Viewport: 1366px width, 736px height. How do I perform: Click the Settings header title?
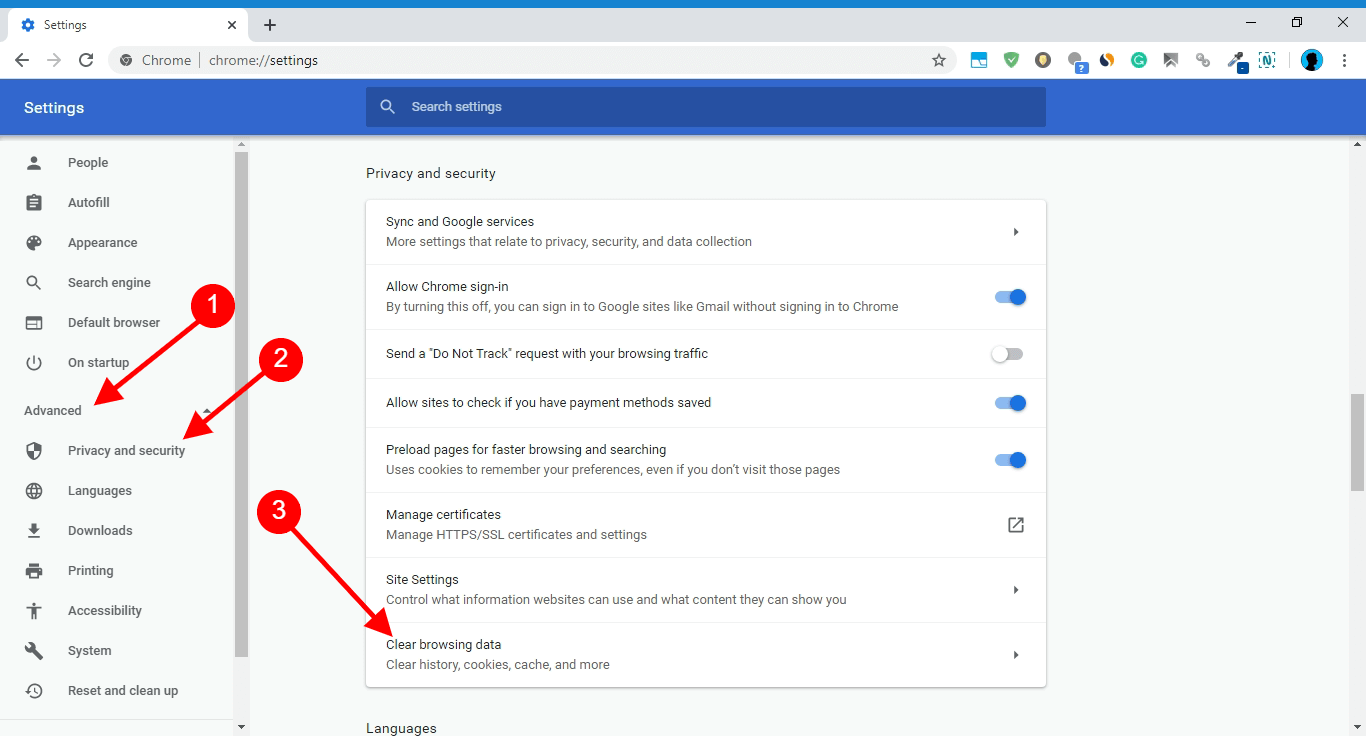54,108
